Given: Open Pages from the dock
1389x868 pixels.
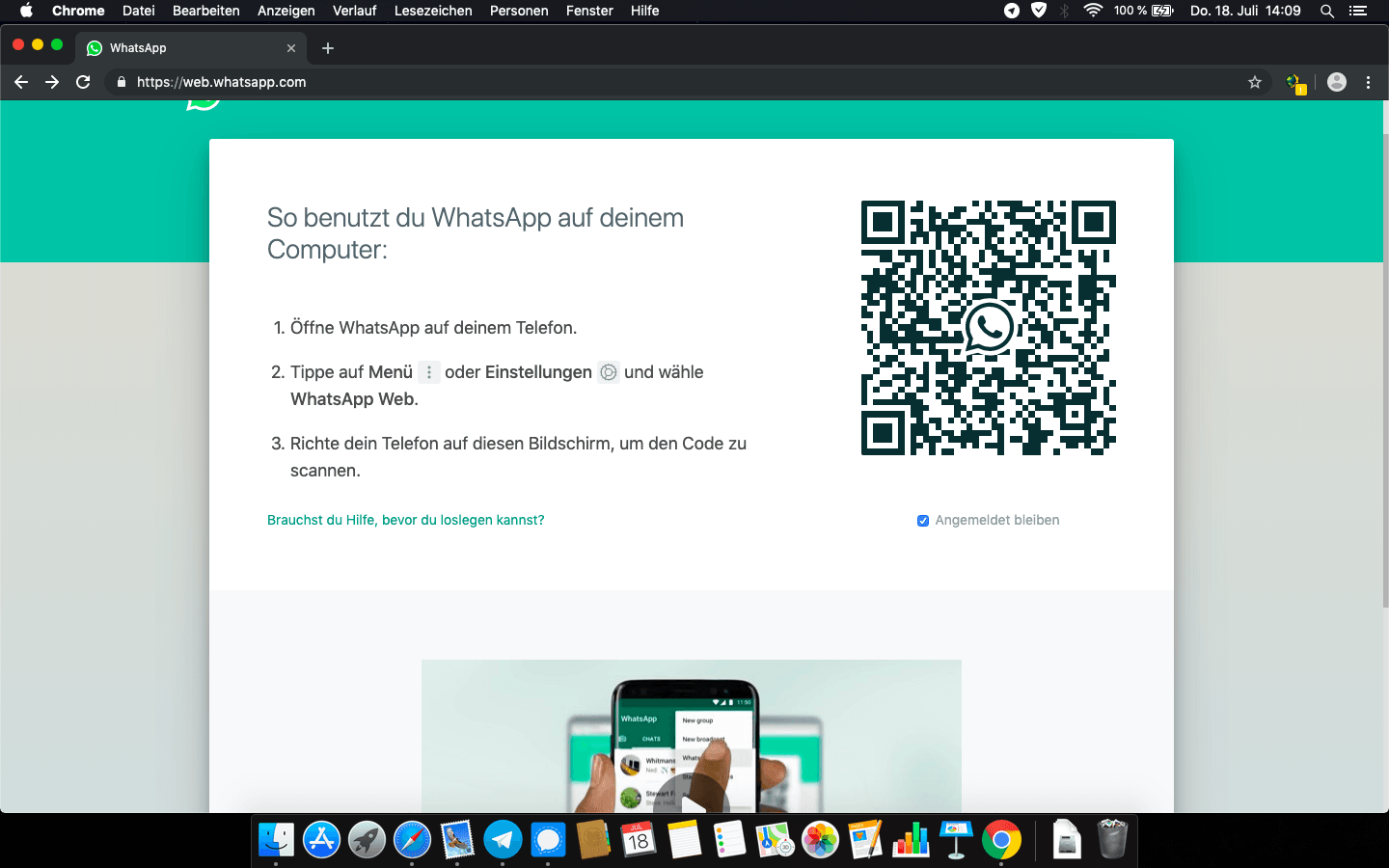Looking at the screenshot, I should (x=865, y=840).
